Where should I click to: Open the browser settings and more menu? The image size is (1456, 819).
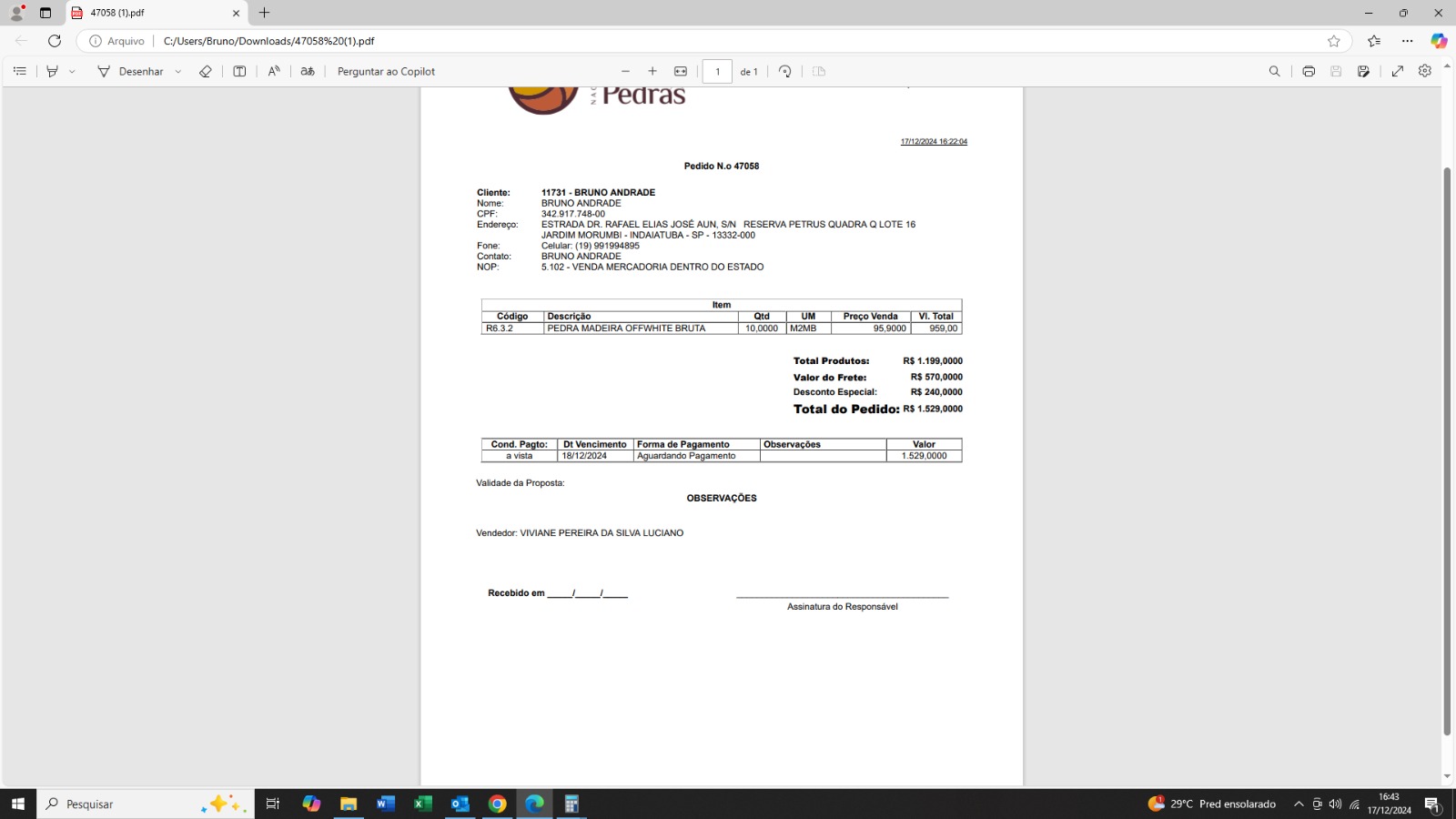[1407, 41]
